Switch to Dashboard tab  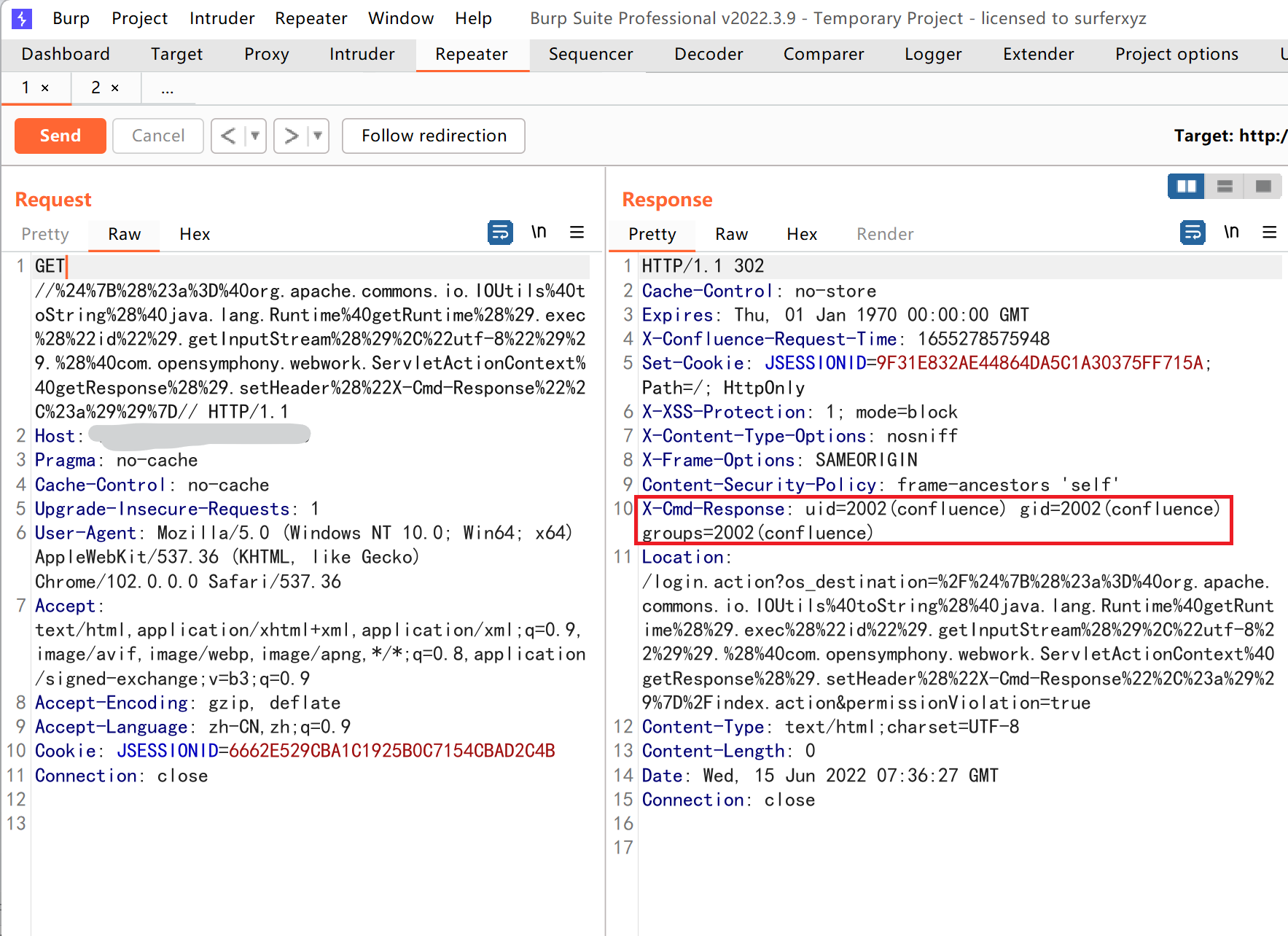tap(66, 54)
